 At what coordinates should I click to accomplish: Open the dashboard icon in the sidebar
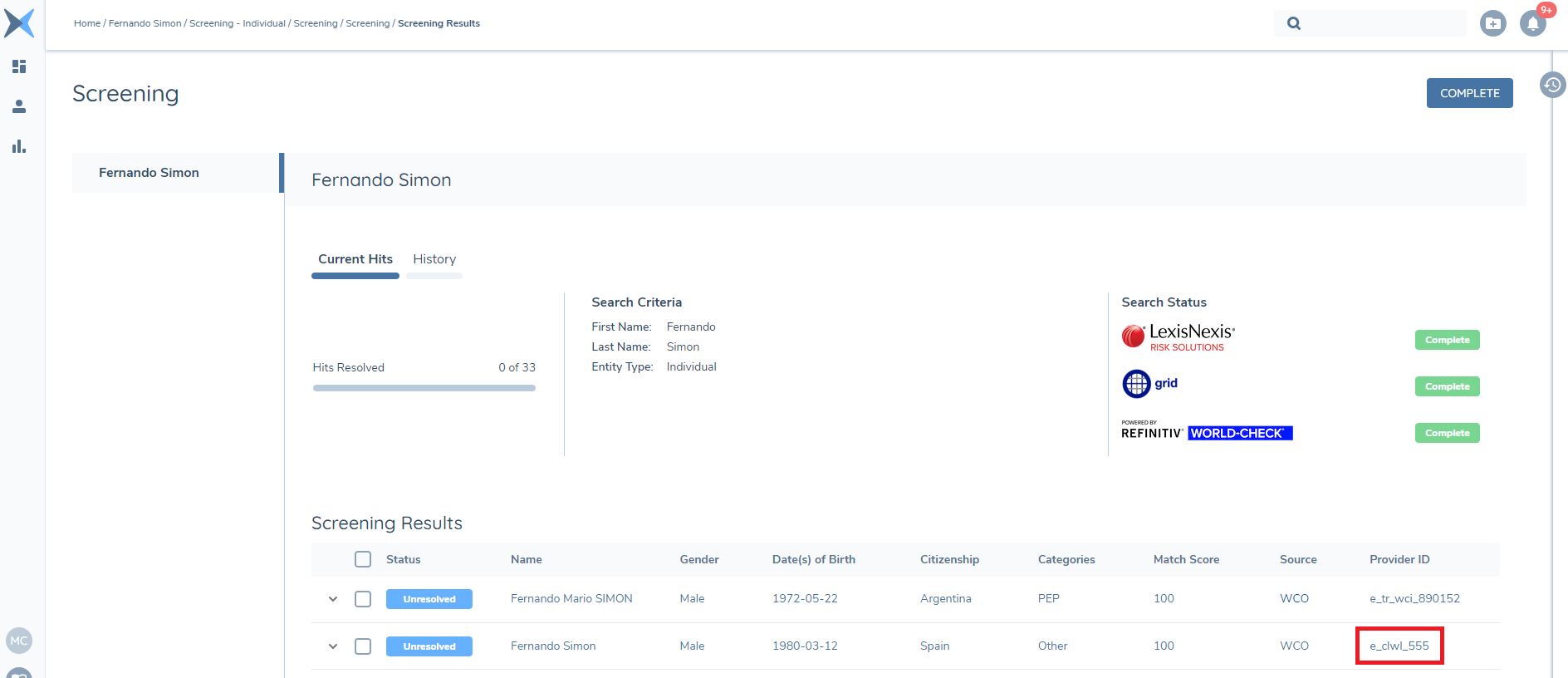[19, 66]
